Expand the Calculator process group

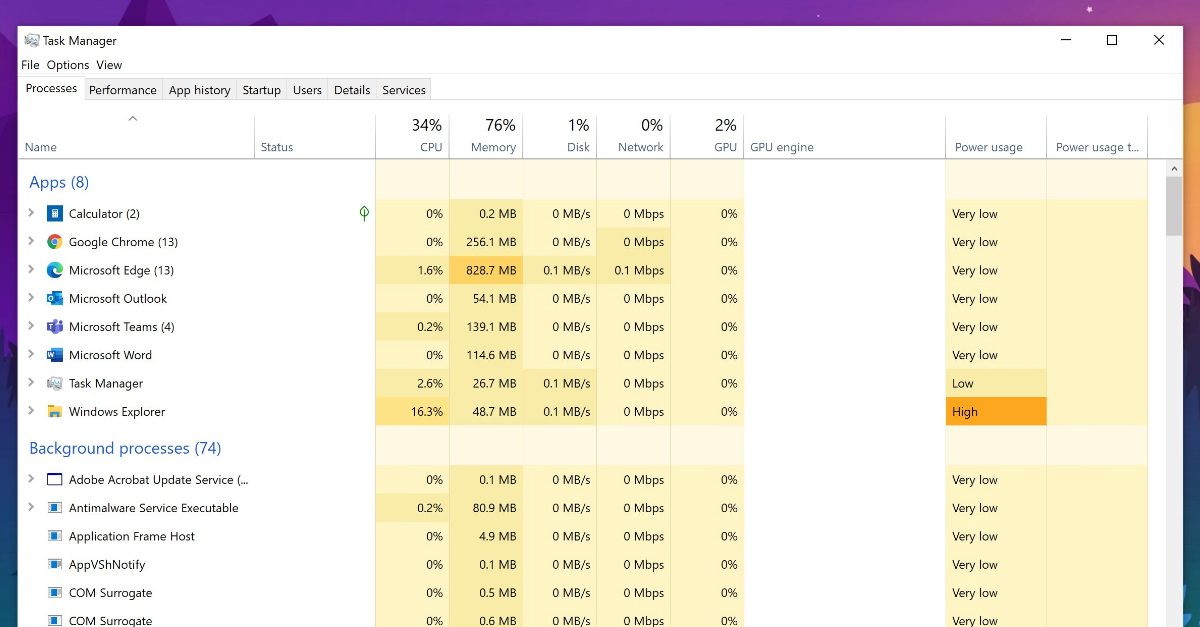[x=31, y=214]
